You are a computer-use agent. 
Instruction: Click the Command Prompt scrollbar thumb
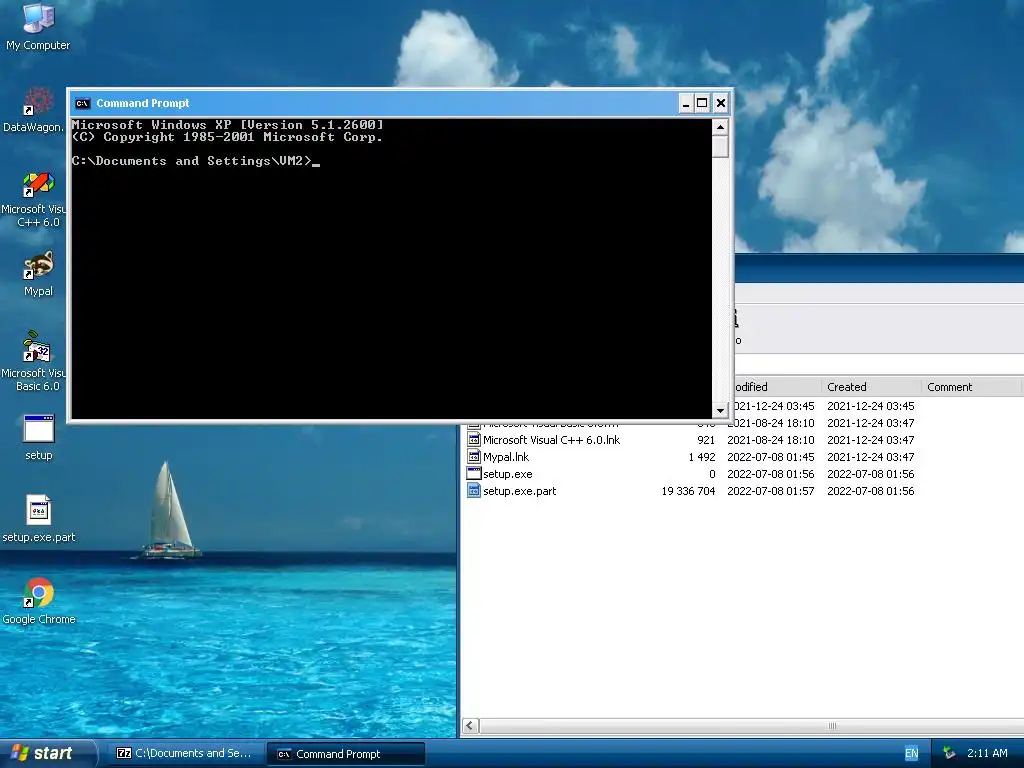point(720,146)
